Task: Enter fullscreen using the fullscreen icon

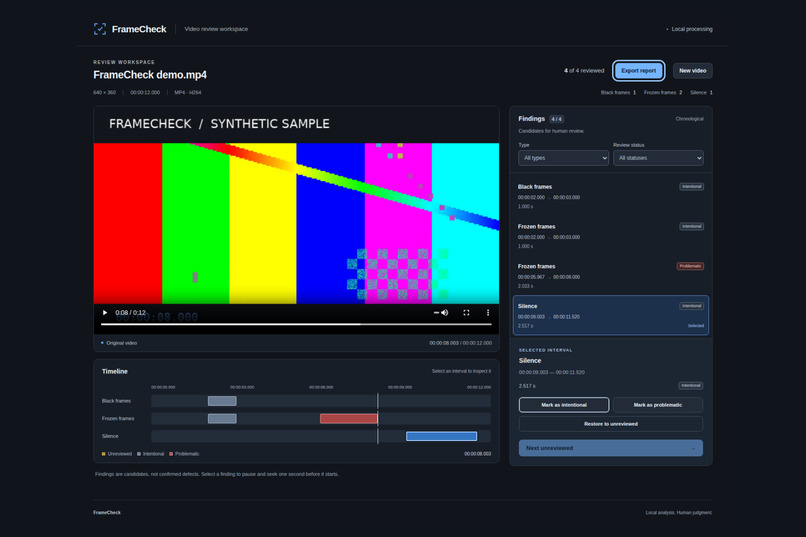Action: point(466,312)
